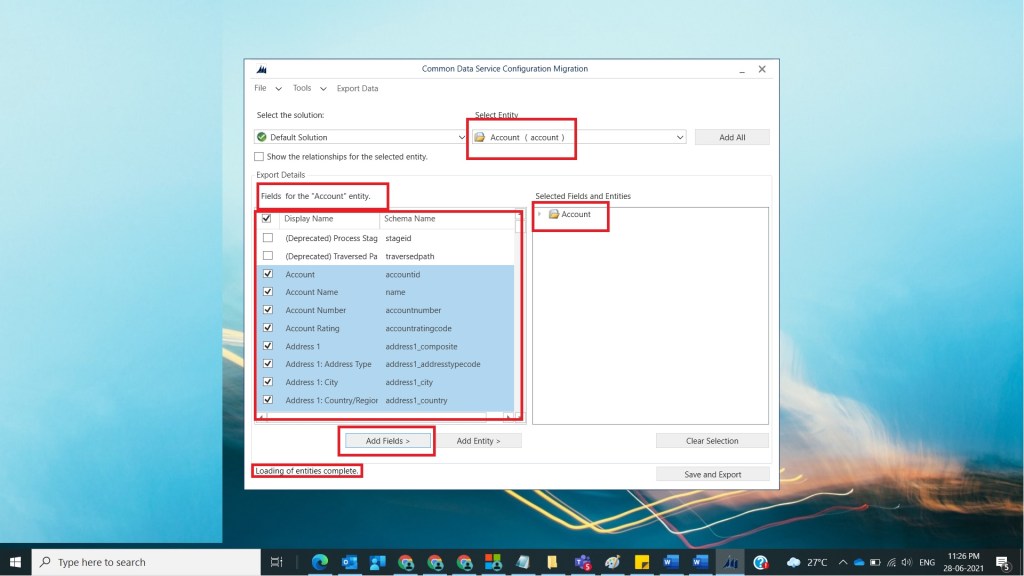Toggle the select-all checkbox in header row

coord(266,218)
